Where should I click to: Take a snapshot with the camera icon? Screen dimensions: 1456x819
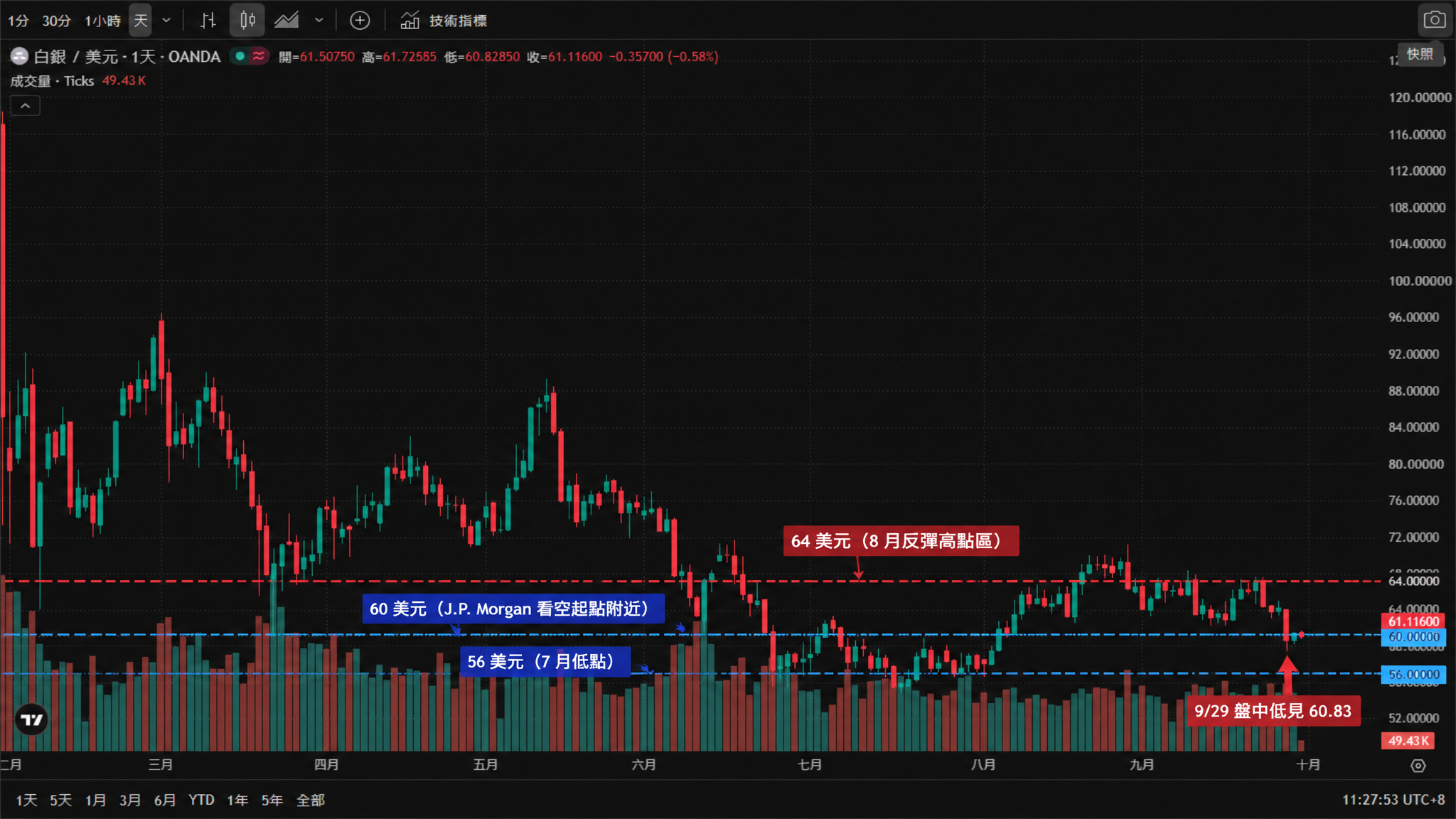[x=1434, y=20]
